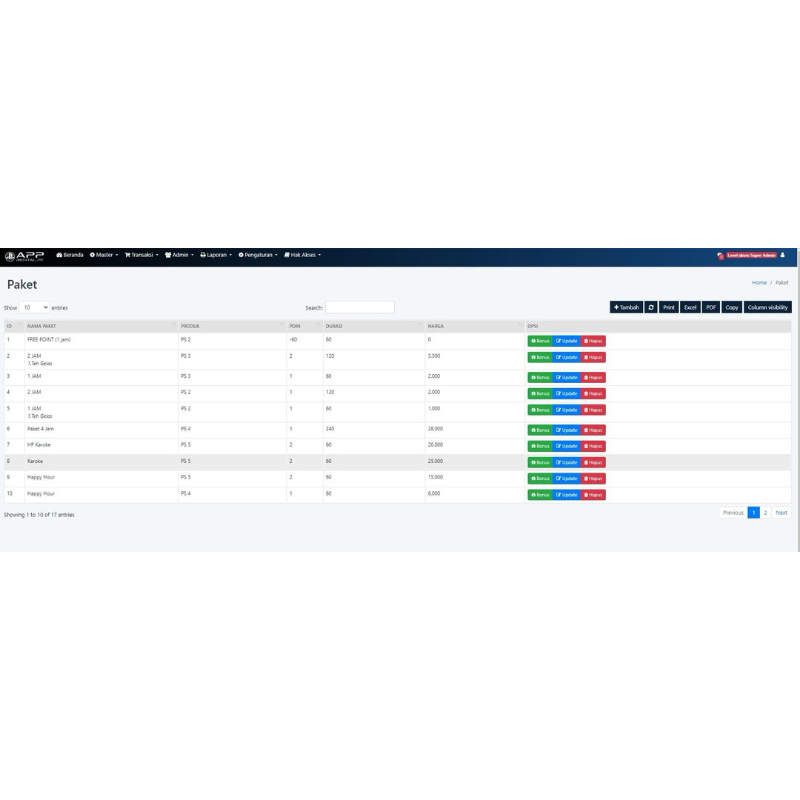
Task: Click Hapus for the HP Karoke package
Action: (x=594, y=446)
